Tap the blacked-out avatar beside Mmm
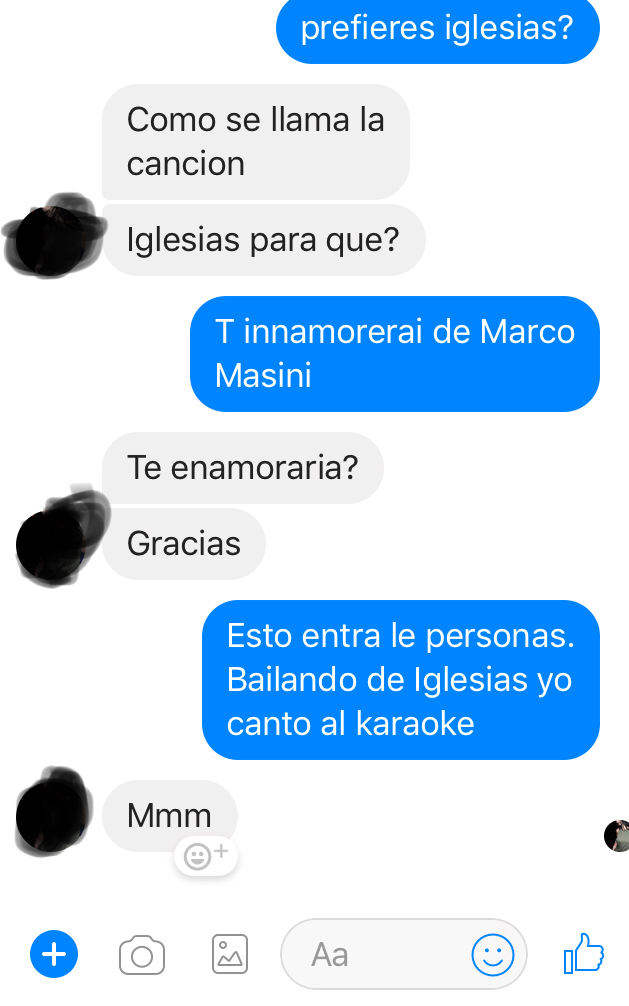Viewport: 629px width, 1006px height. tap(53, 812)
